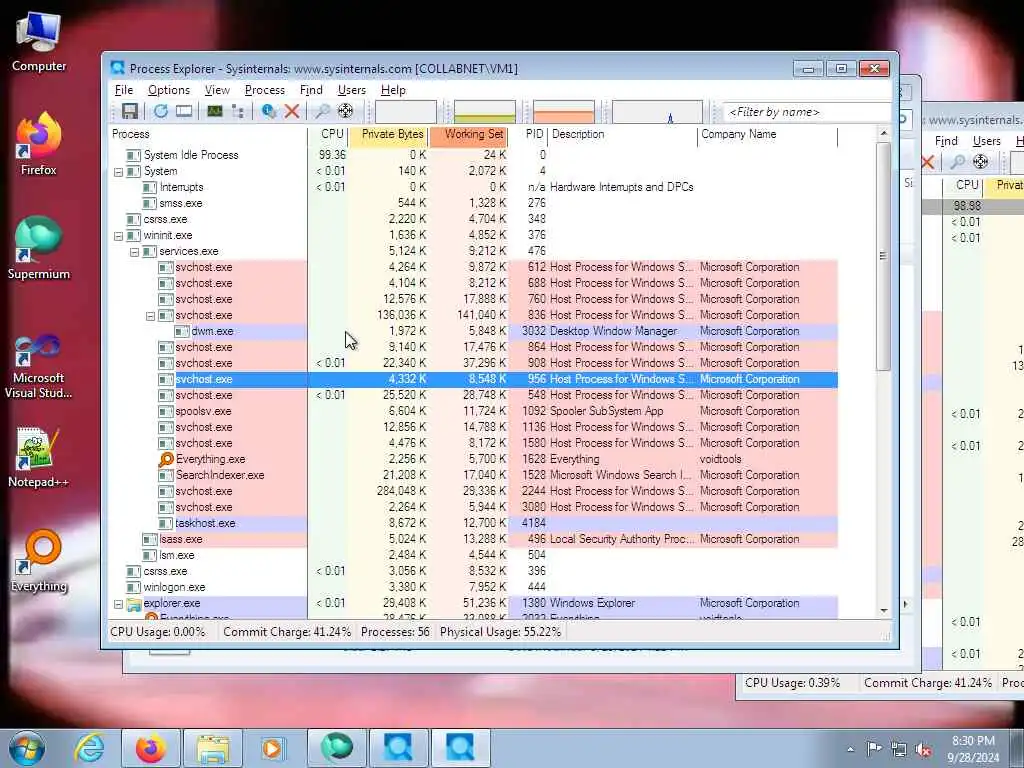
Task: Open the File menu
Action: click(123, 90)
